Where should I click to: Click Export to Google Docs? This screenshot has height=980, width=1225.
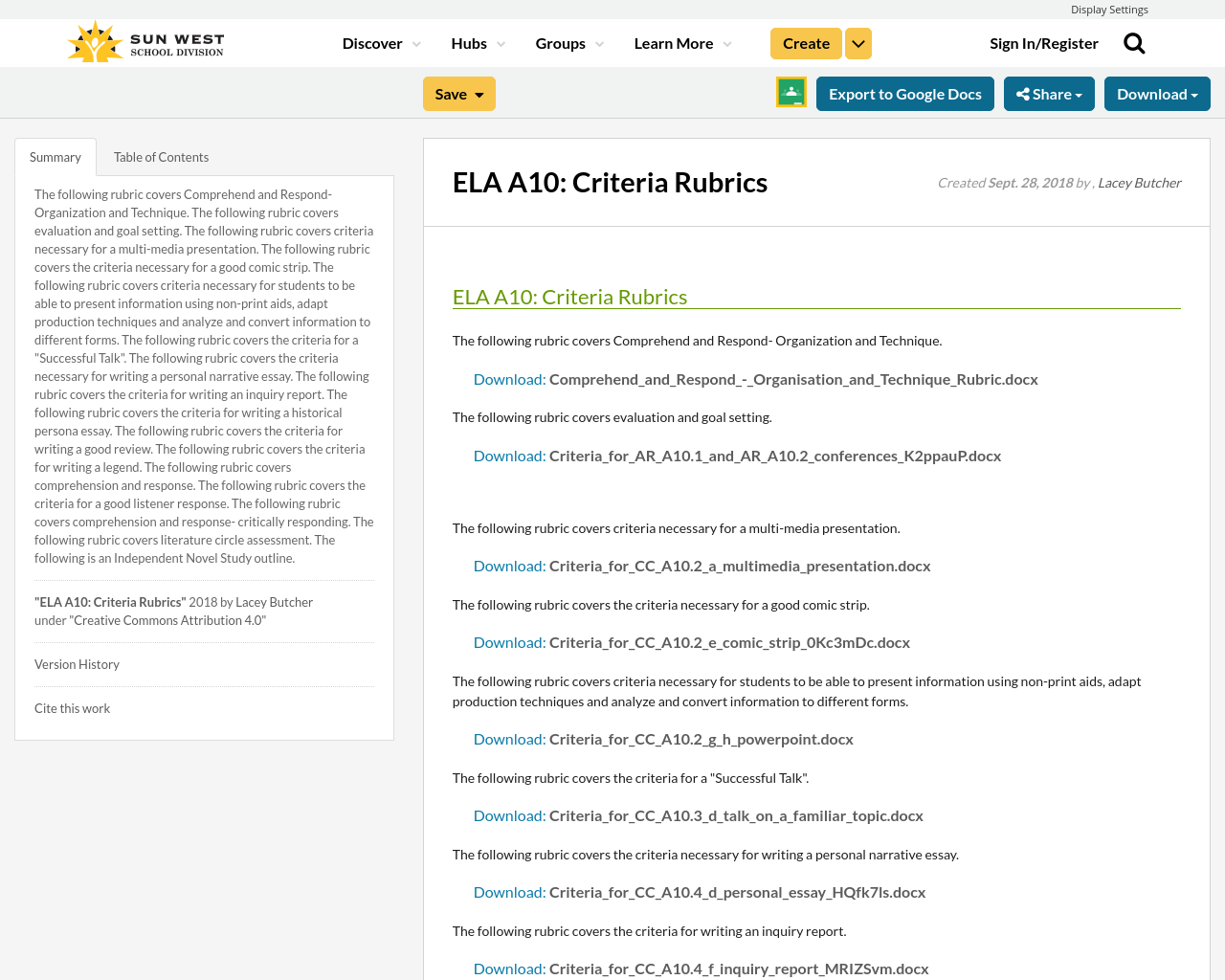coord(904,94)
